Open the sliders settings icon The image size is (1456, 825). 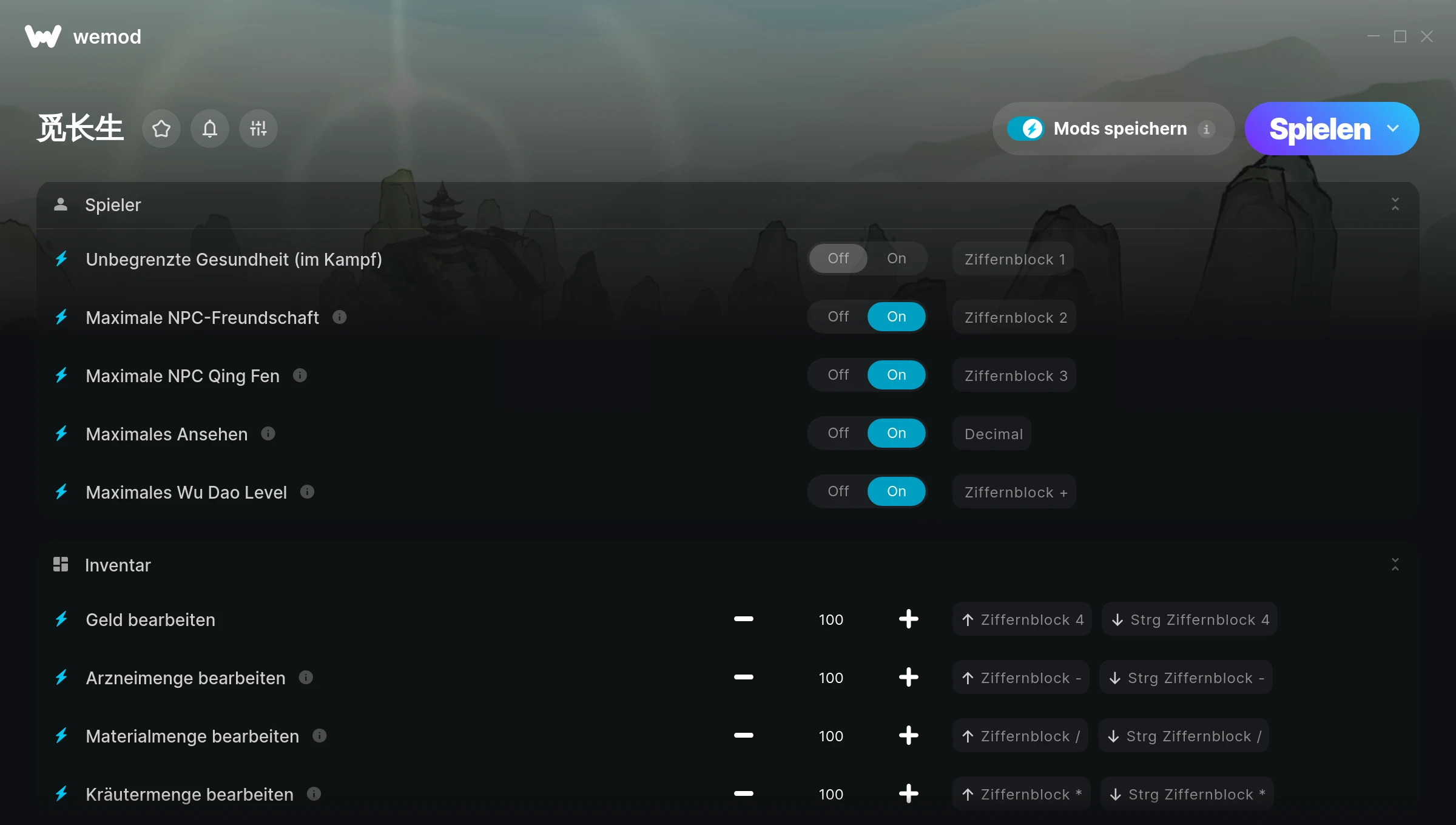(x=258, y=129)
